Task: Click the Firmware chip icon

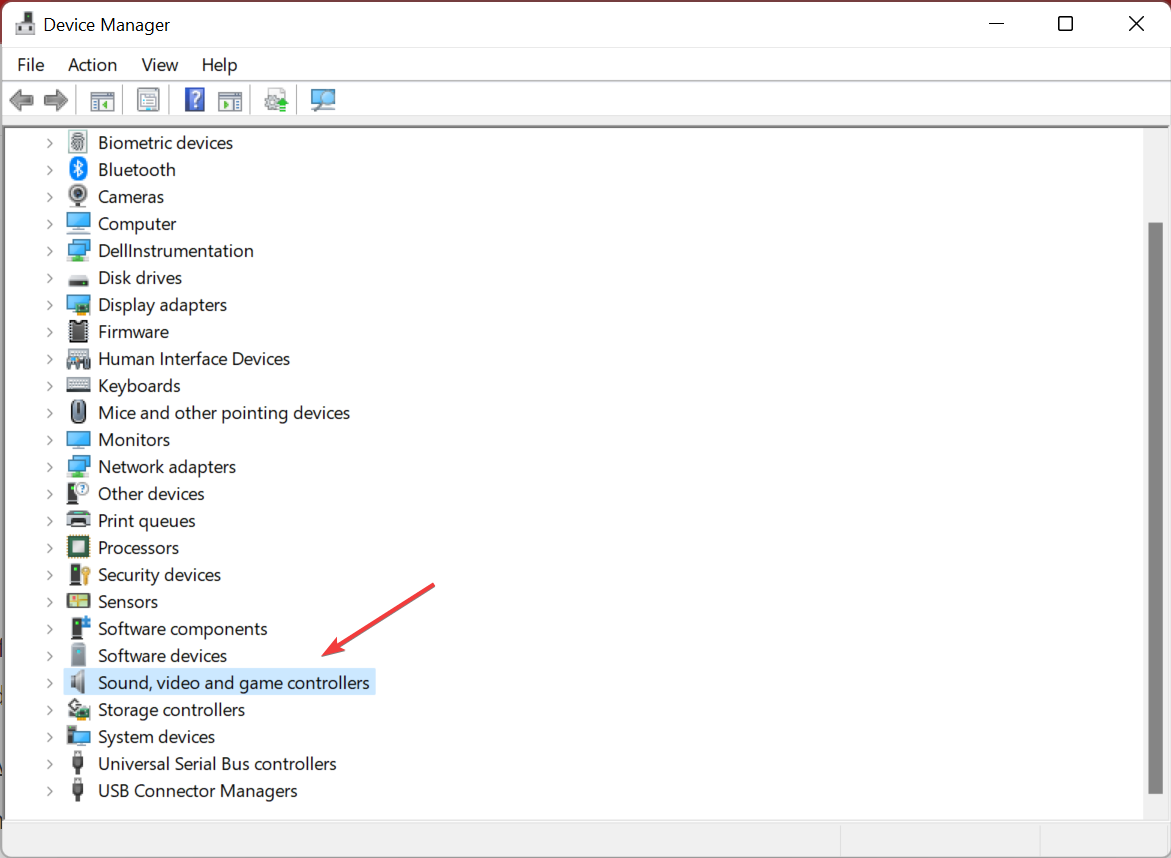Action: coord(78,332)
